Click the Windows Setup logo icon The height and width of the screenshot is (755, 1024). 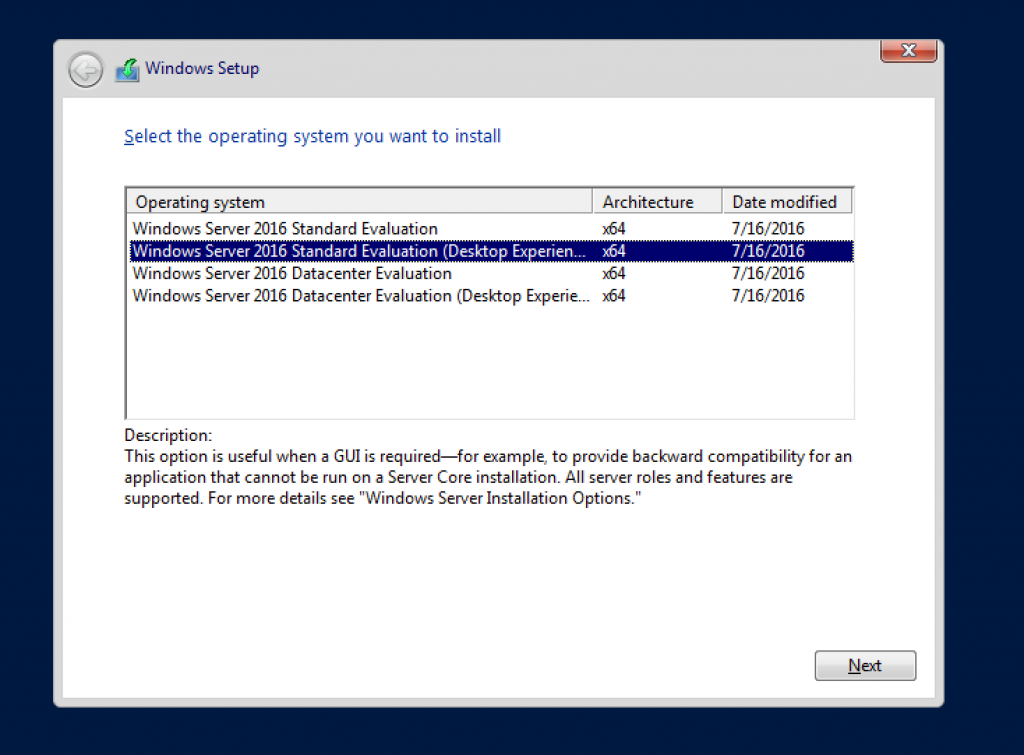(128, 68)
